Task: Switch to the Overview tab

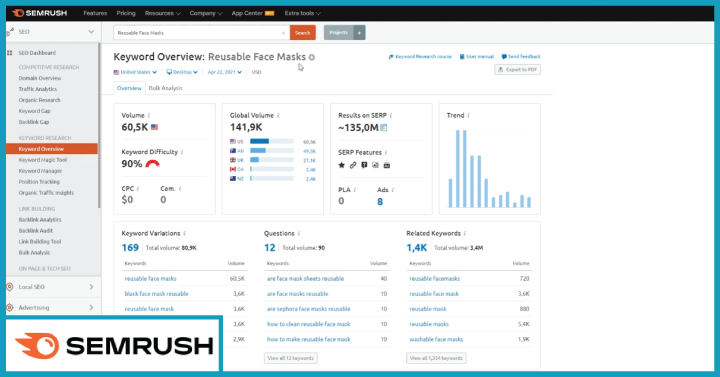Action: coord(129,88)
